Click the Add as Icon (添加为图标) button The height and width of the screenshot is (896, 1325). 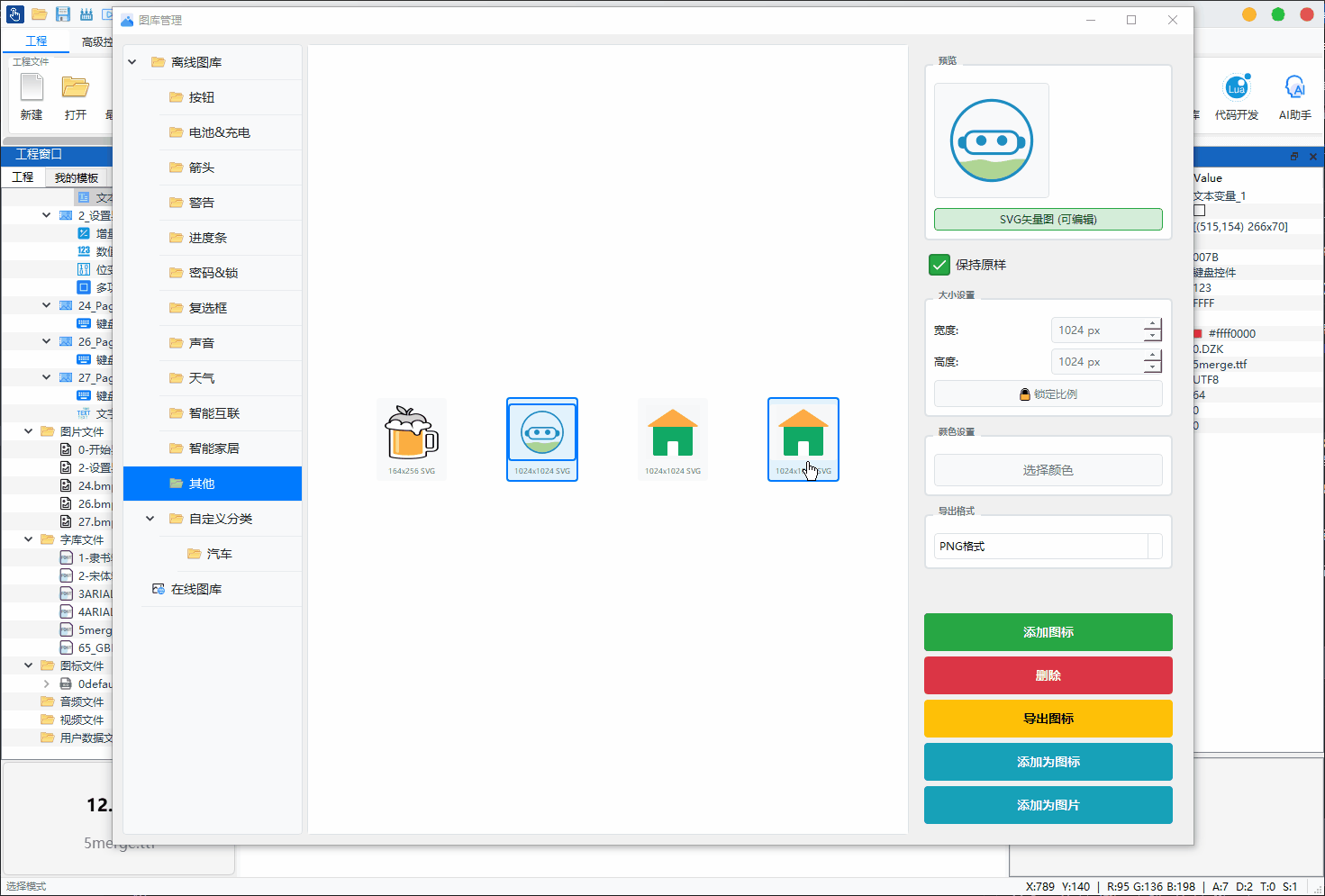click(1048, 762)
